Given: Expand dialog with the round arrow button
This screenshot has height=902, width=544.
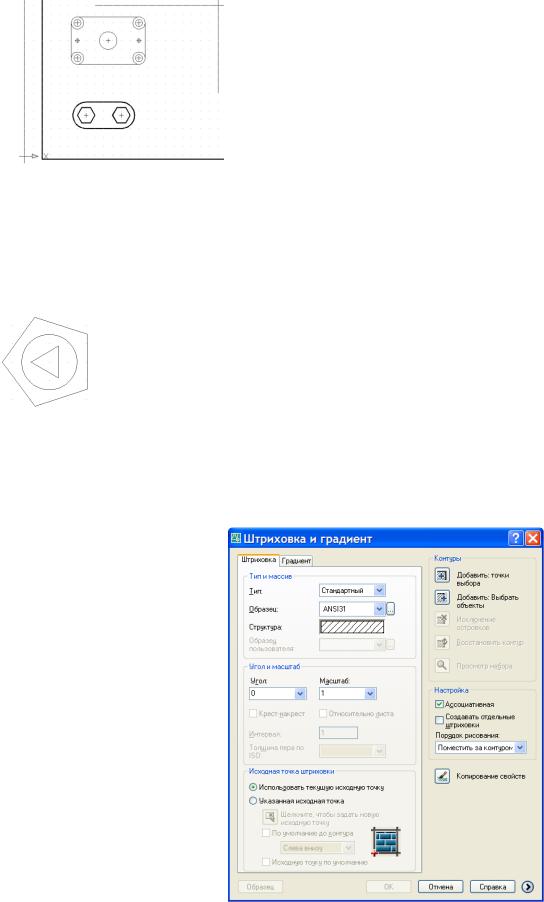Looking at the screenshot, I should (527, 886).
